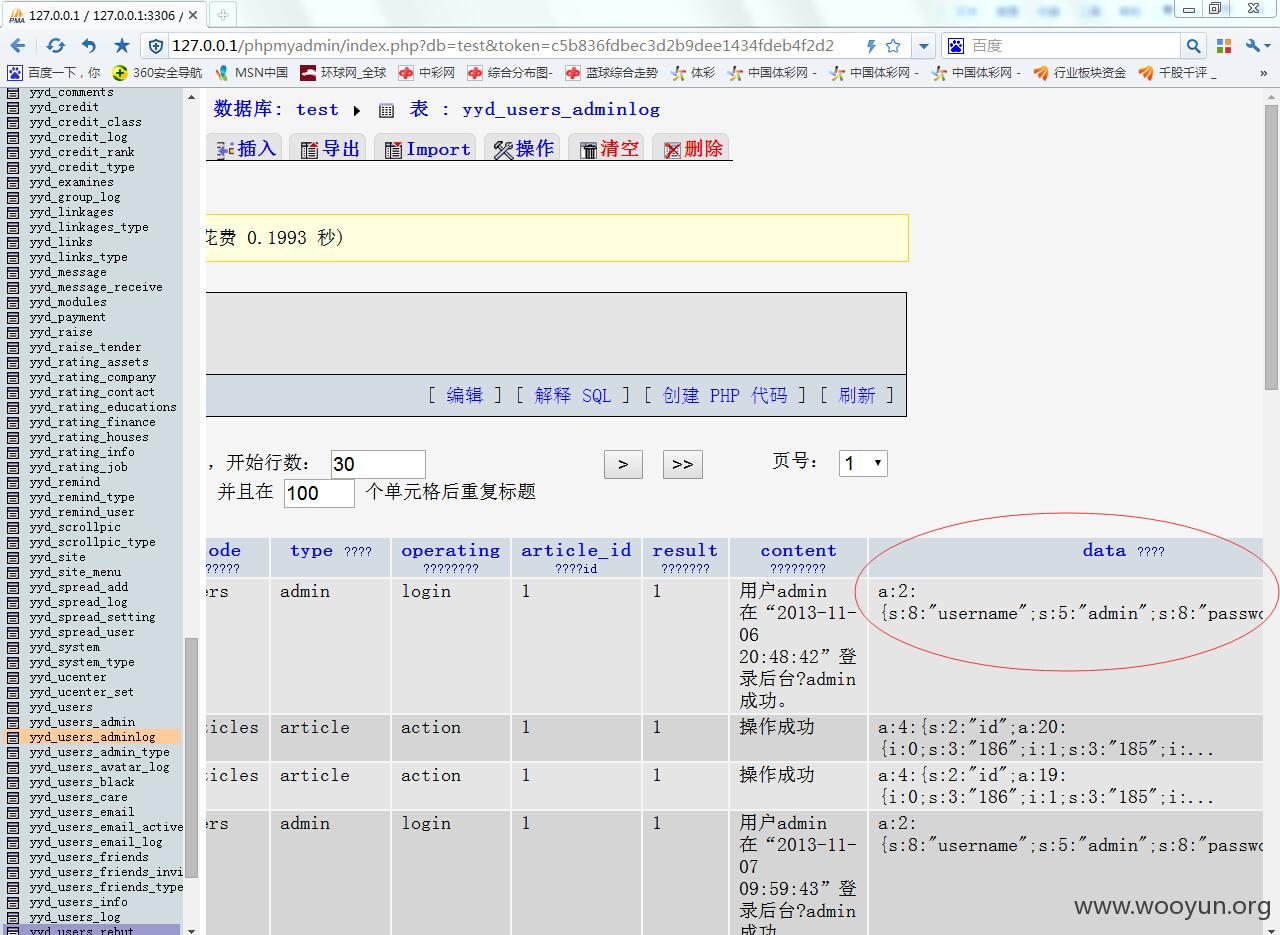This screenshot has height=935, width=1280.
Task: Open the 综合分布图 bookmark
Action: pyautogui.click(x=509, y=73)
